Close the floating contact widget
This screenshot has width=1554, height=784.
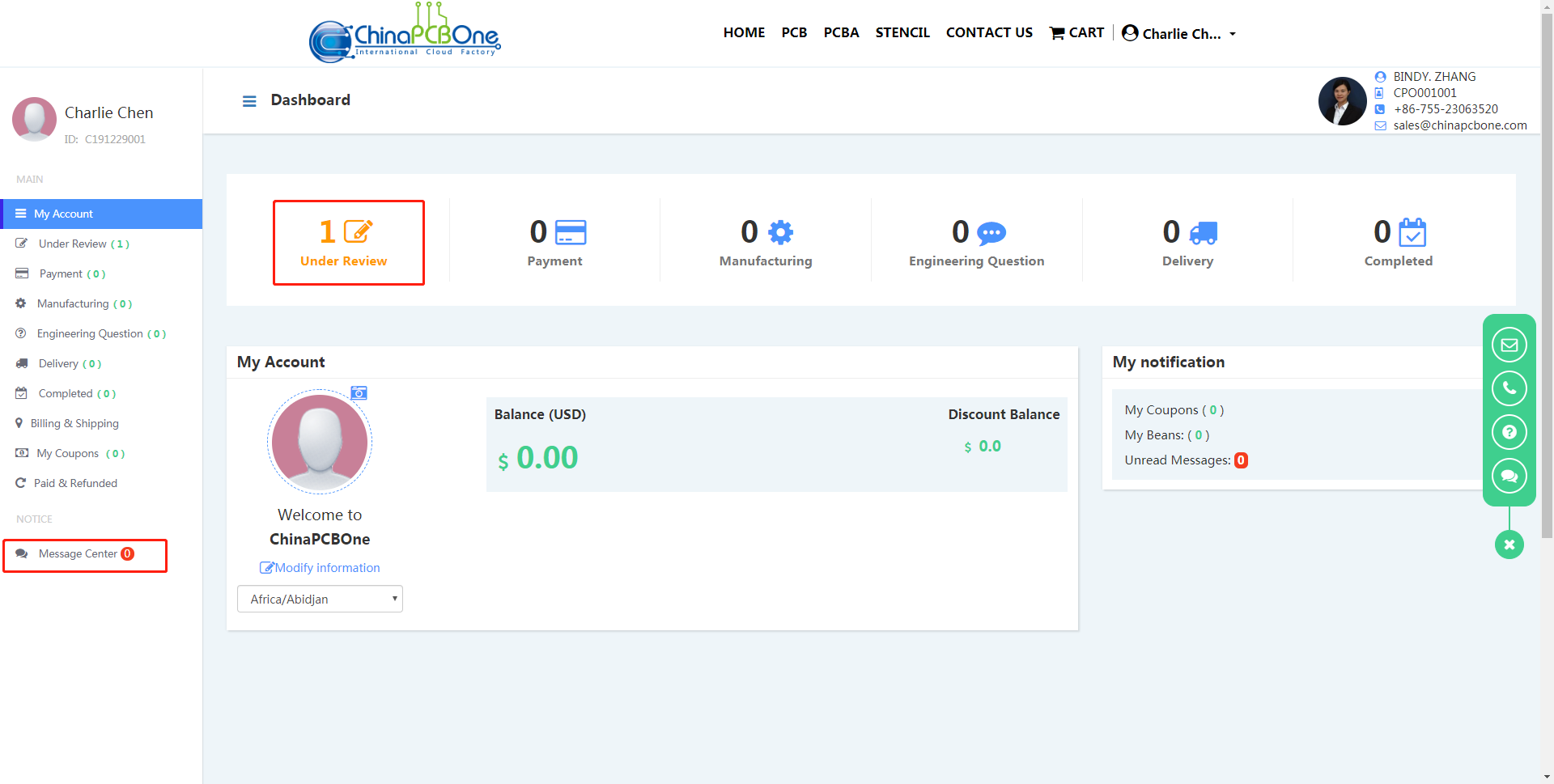tap(1509, 545)
